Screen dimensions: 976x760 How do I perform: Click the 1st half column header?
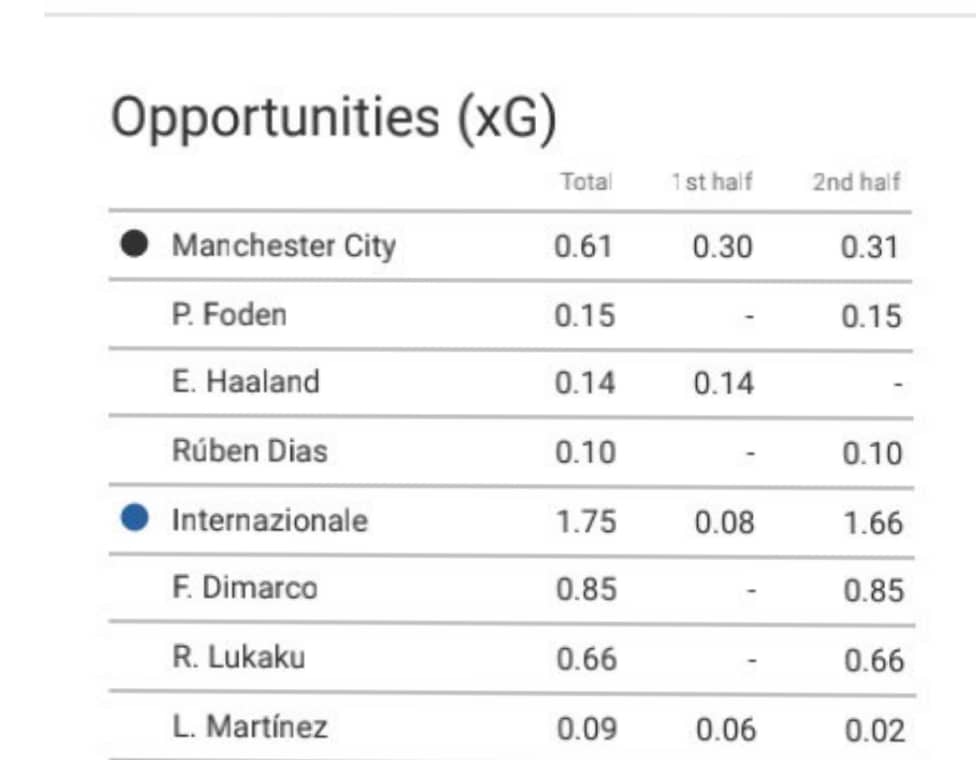coord(711,182)
